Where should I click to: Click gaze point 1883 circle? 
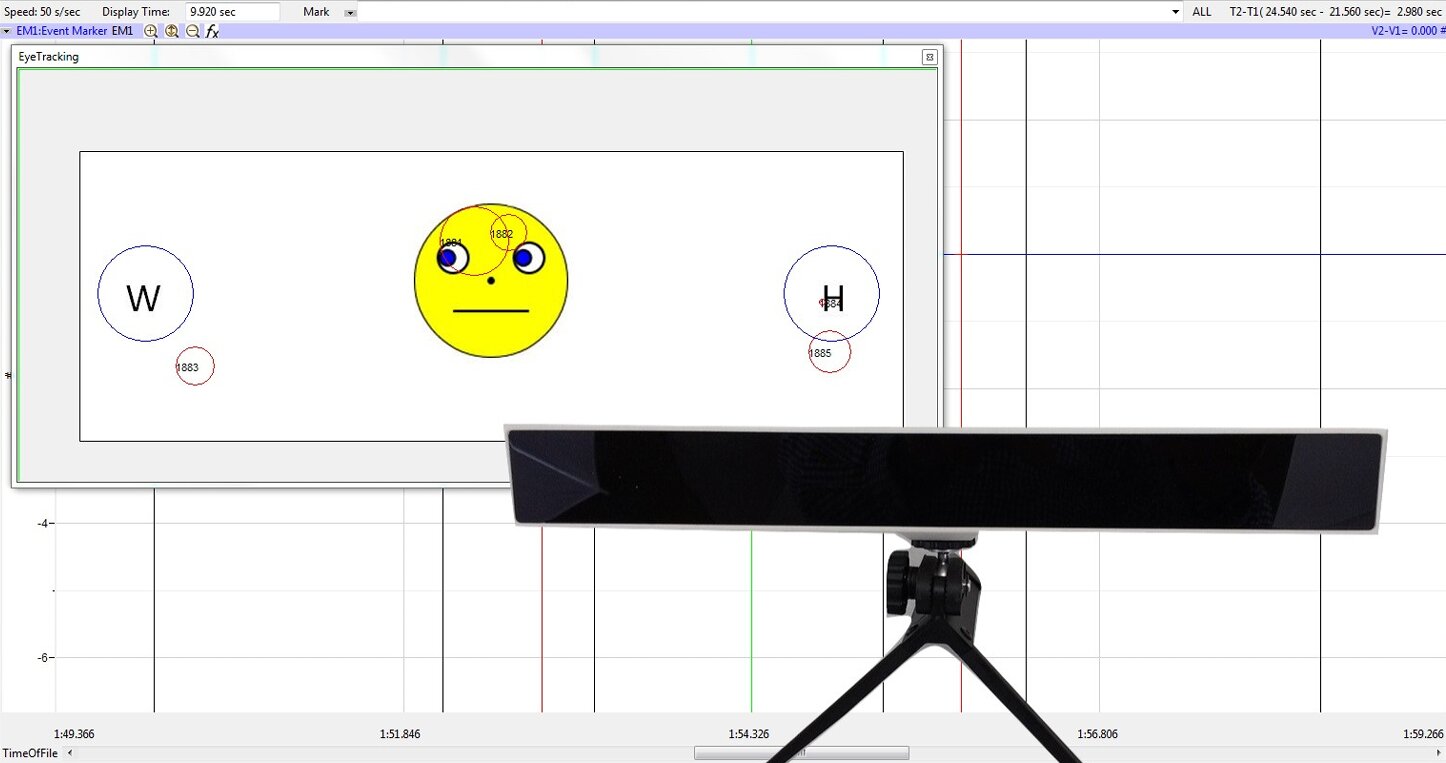(195, 366)
